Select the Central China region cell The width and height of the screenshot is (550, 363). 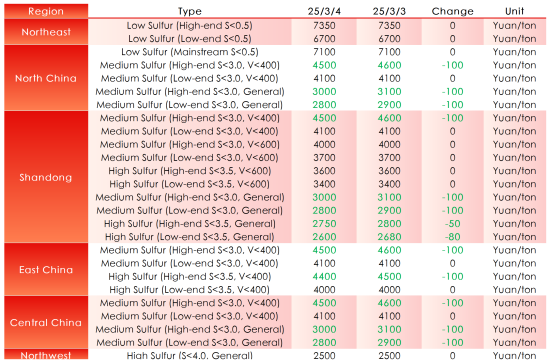point(46,322)
